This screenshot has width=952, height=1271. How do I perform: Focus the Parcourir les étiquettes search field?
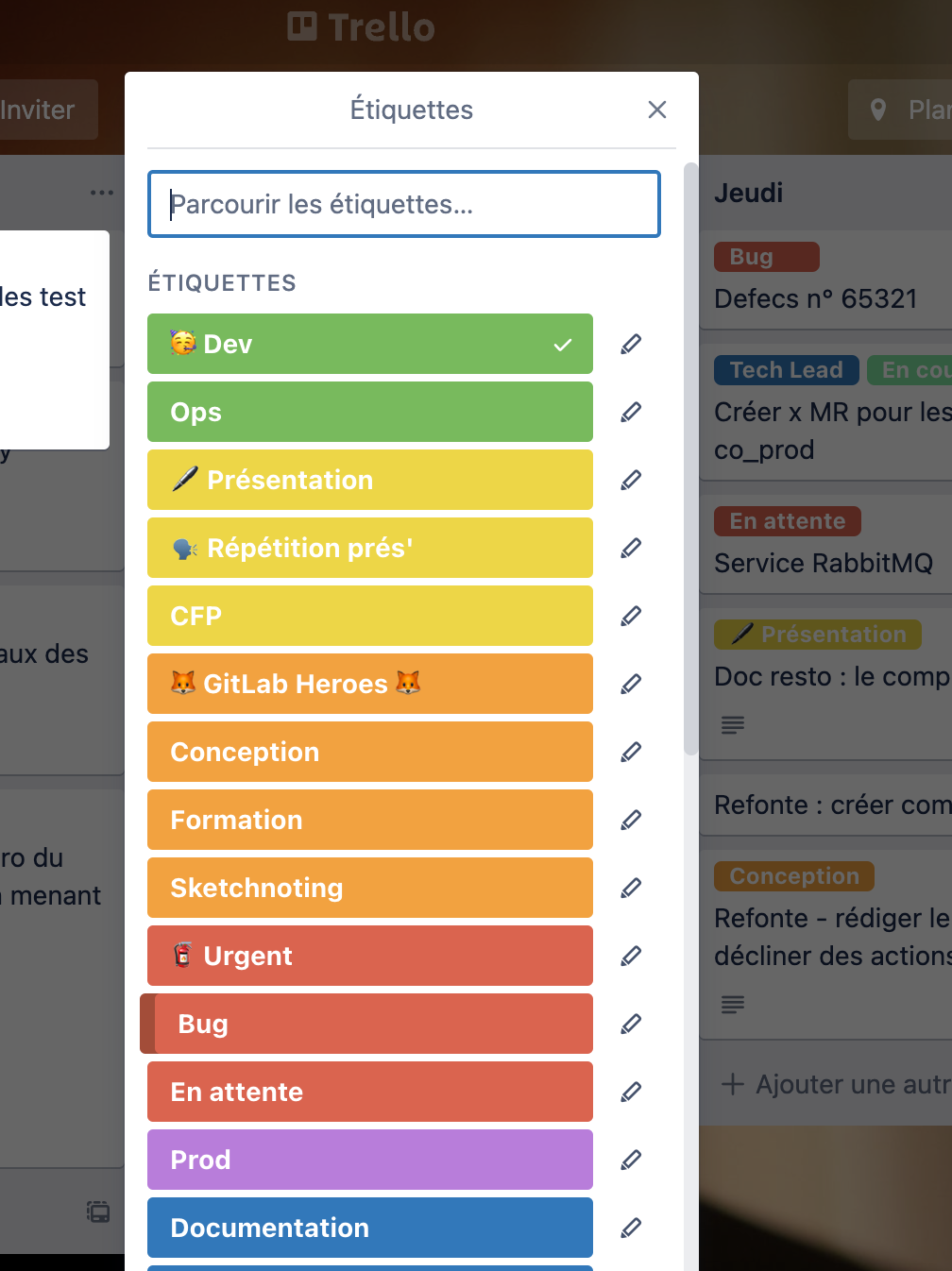[404, 204]
